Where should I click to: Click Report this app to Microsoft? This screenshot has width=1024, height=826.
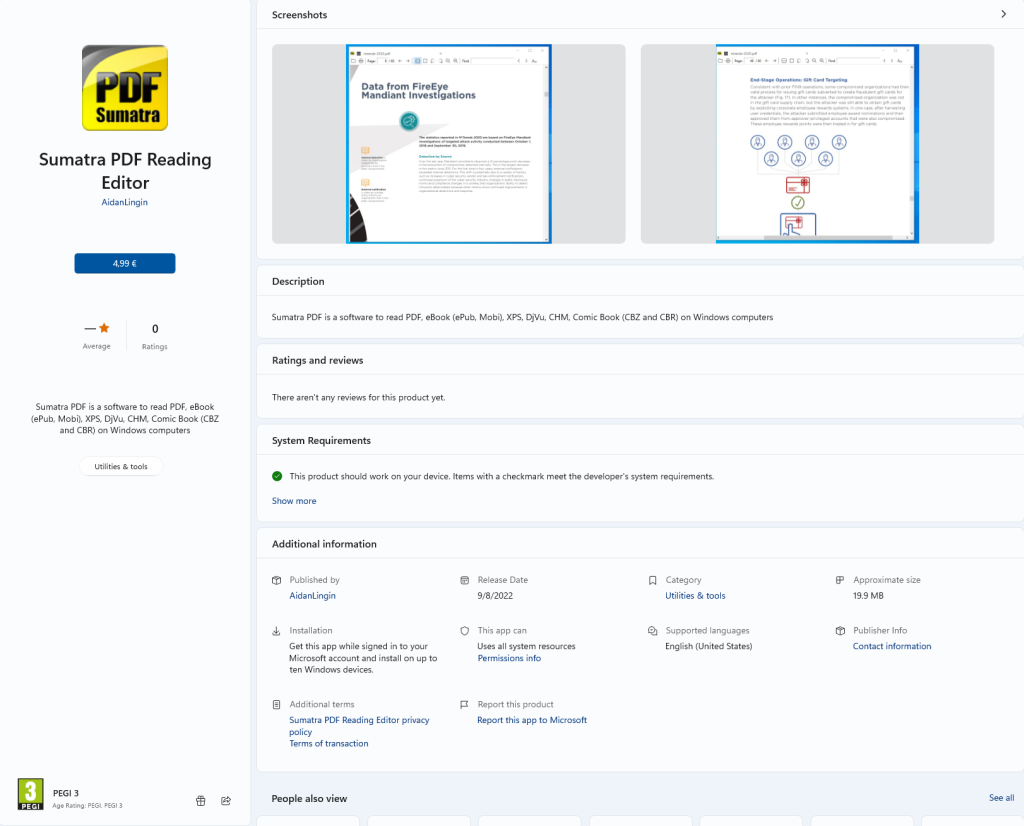pos(532,720)
